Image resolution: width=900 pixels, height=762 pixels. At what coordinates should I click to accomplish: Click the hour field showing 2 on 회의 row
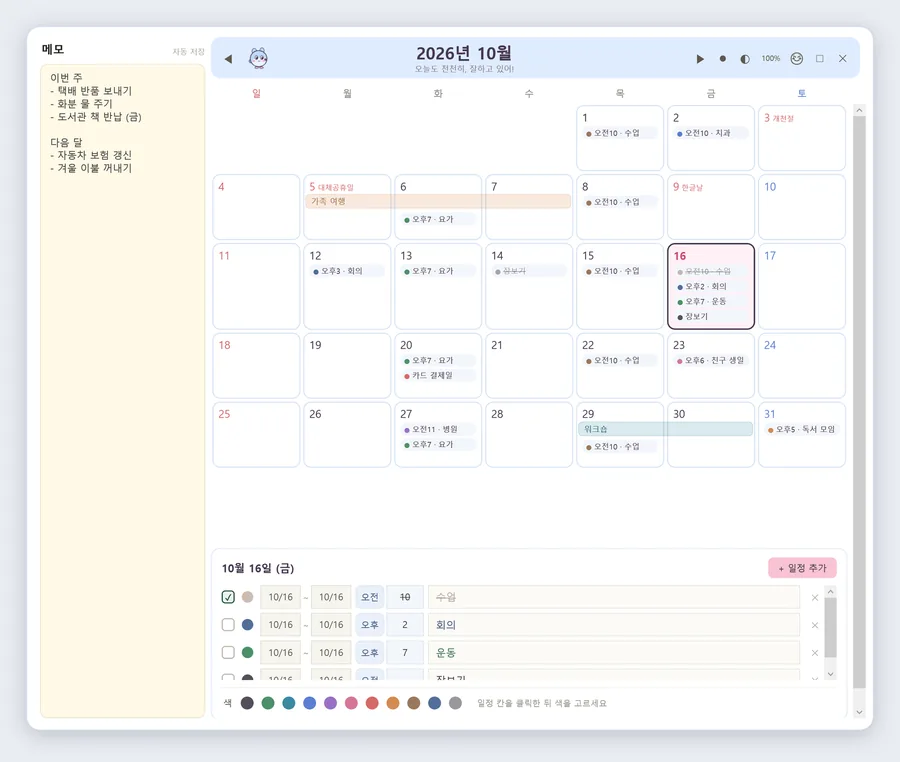(405, 624)
